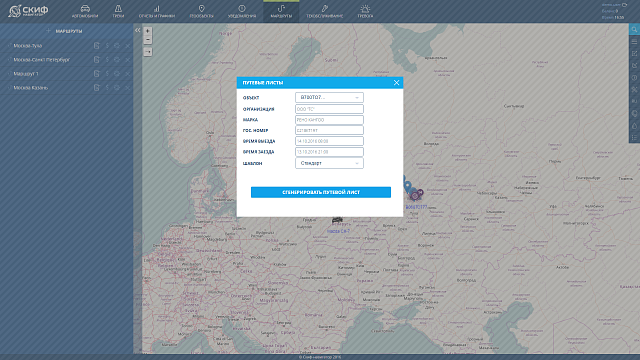Click first edit pencil icon in right toolbar
640x360 pixels.
[634, 53]
